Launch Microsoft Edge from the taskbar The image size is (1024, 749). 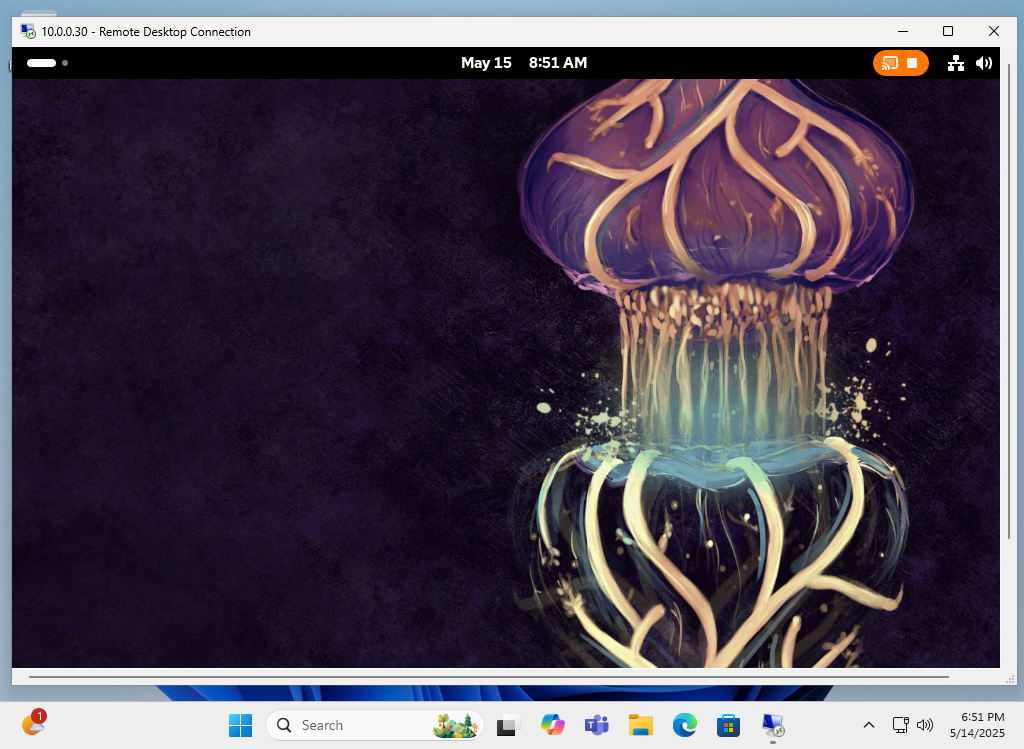pos(684,725)
